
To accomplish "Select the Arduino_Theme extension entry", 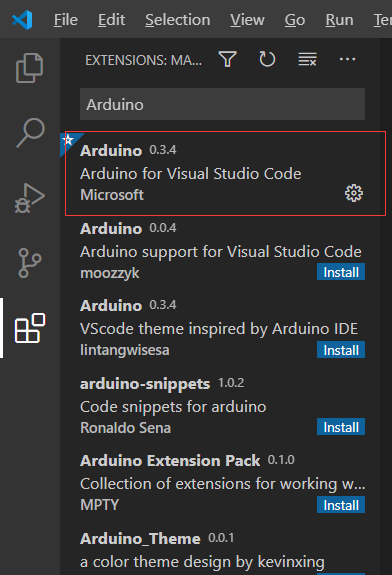I will [222, 552].
